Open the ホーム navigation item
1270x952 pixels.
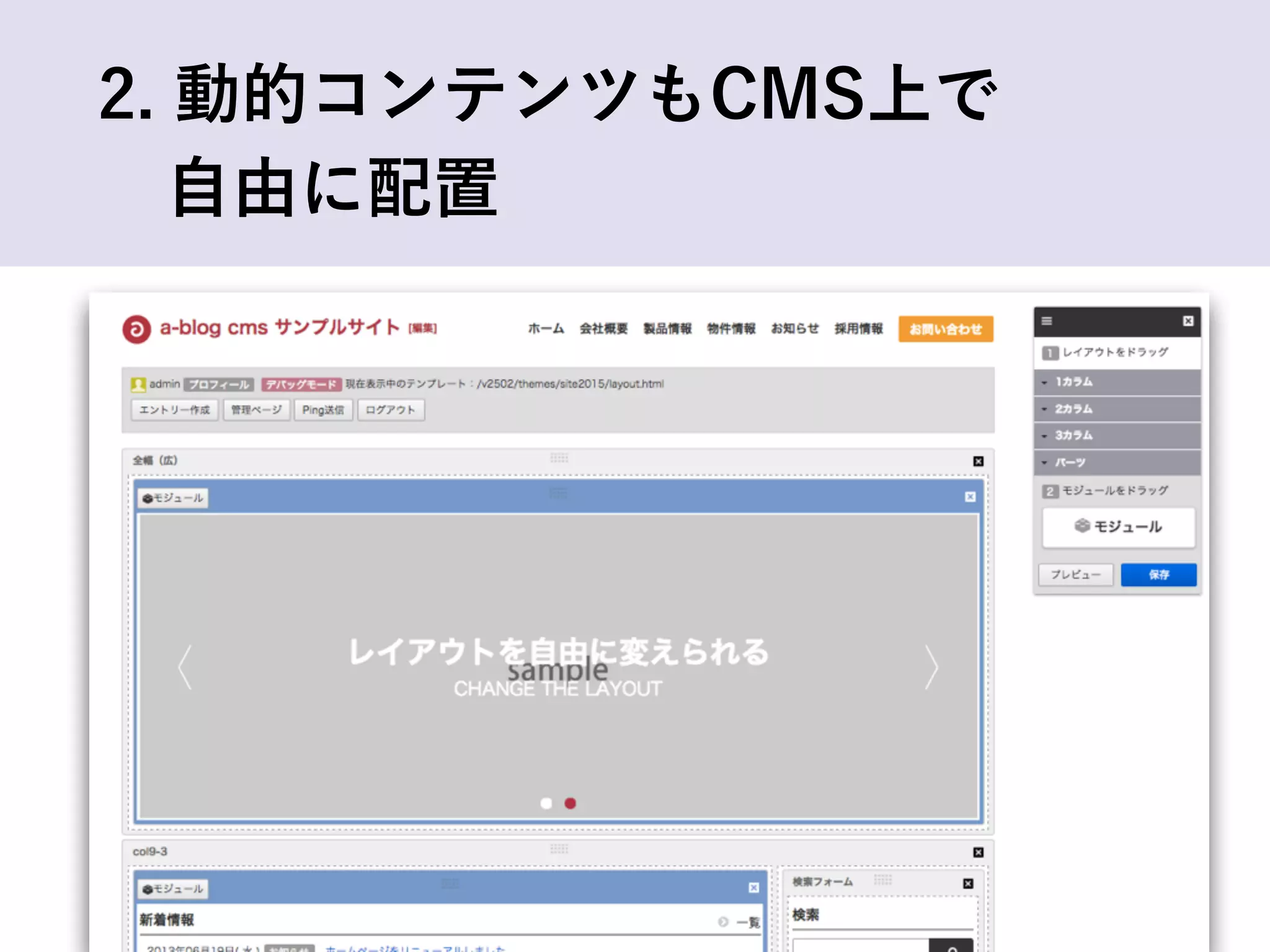coord(546,328)
